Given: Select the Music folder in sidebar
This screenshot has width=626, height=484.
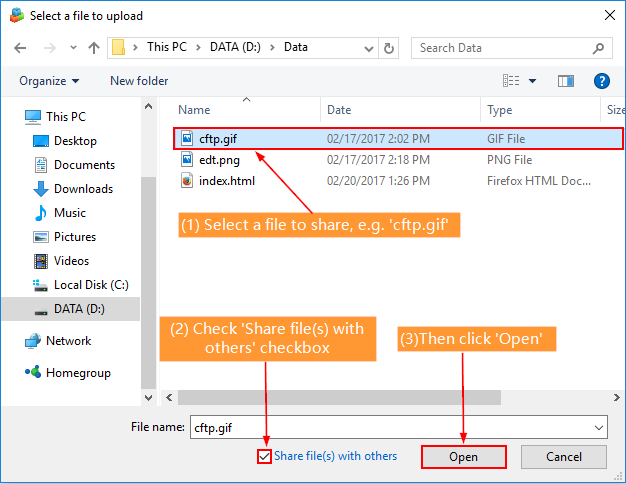Looking at the screenshot, I should [69, 213].
